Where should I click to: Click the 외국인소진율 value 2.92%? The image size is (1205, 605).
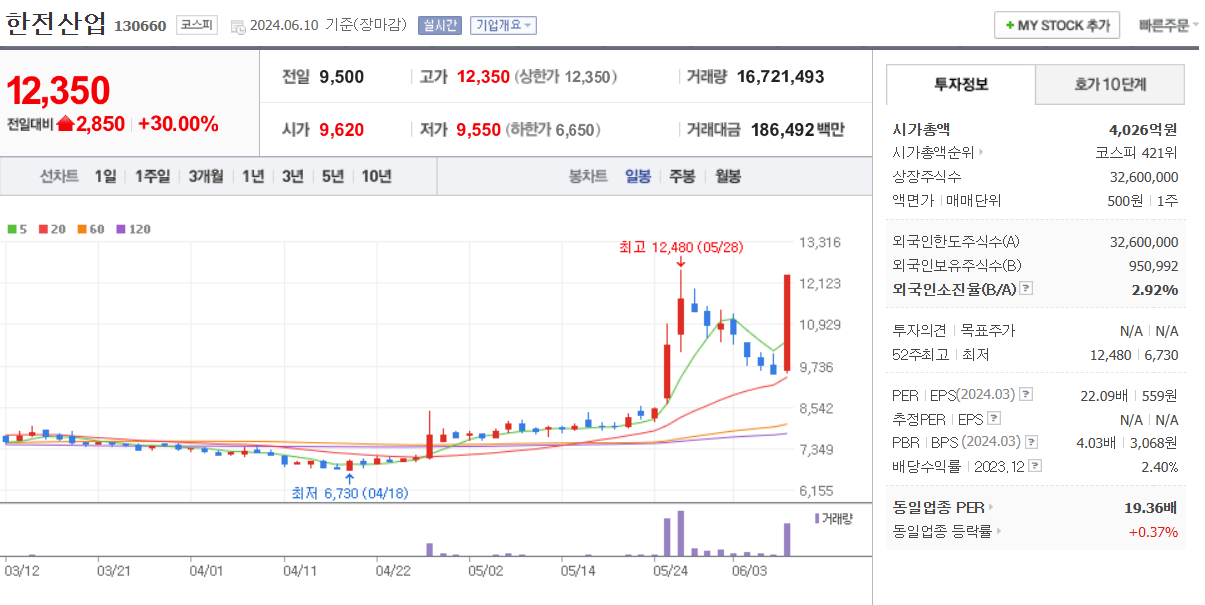tap(1156, 290)
